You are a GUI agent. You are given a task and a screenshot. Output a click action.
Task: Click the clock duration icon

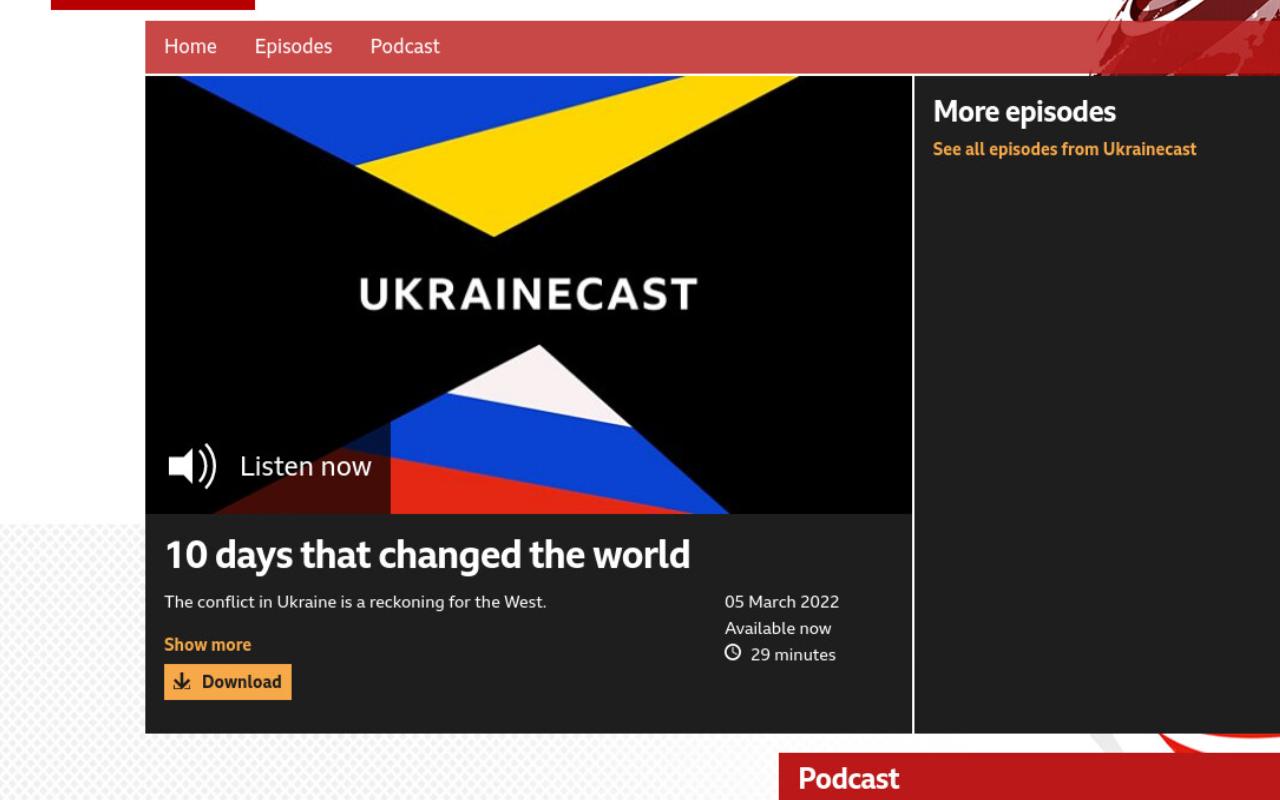click(733, 653)
